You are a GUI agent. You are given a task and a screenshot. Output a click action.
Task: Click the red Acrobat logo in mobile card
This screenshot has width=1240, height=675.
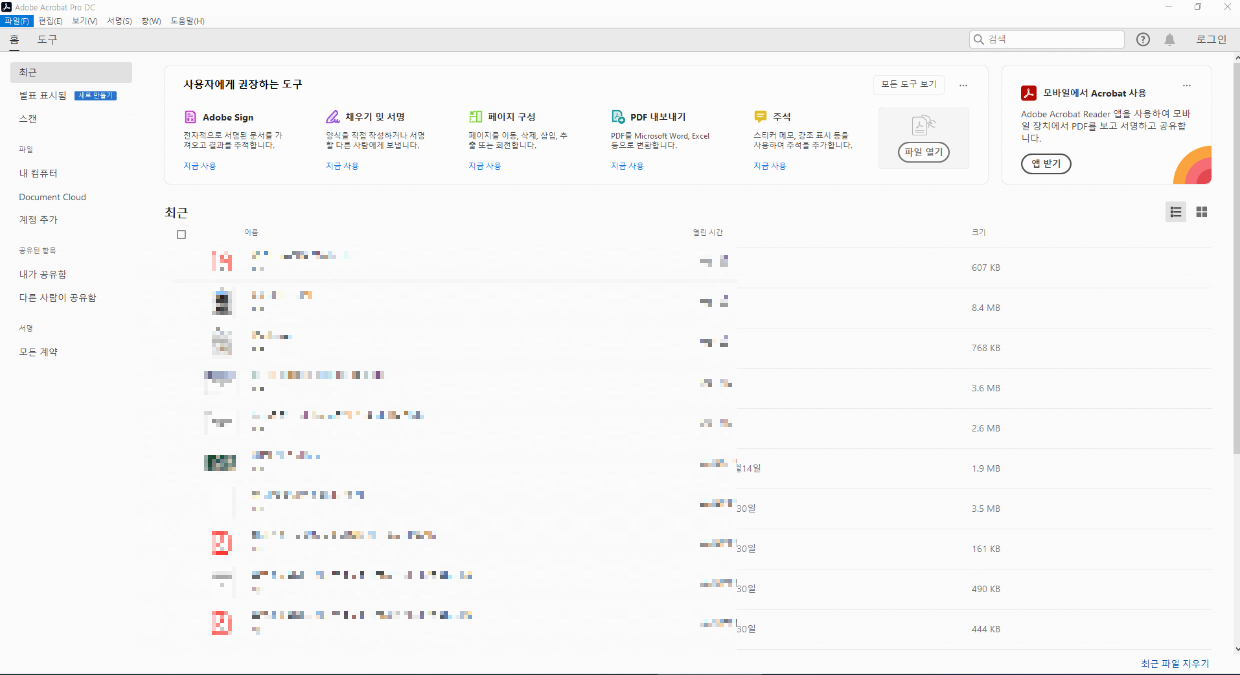(x=1028, y=93)
